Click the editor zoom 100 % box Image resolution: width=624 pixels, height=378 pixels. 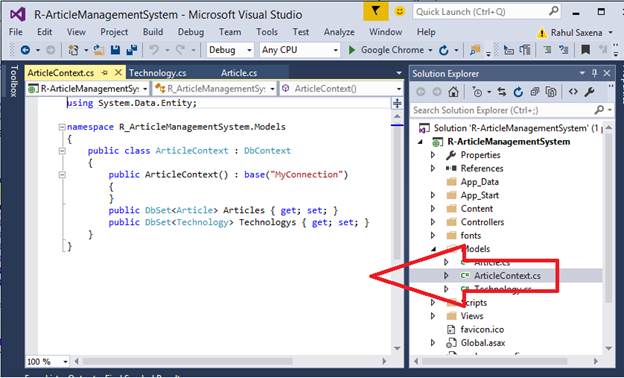pyautogui.click(x=47, y=362)
